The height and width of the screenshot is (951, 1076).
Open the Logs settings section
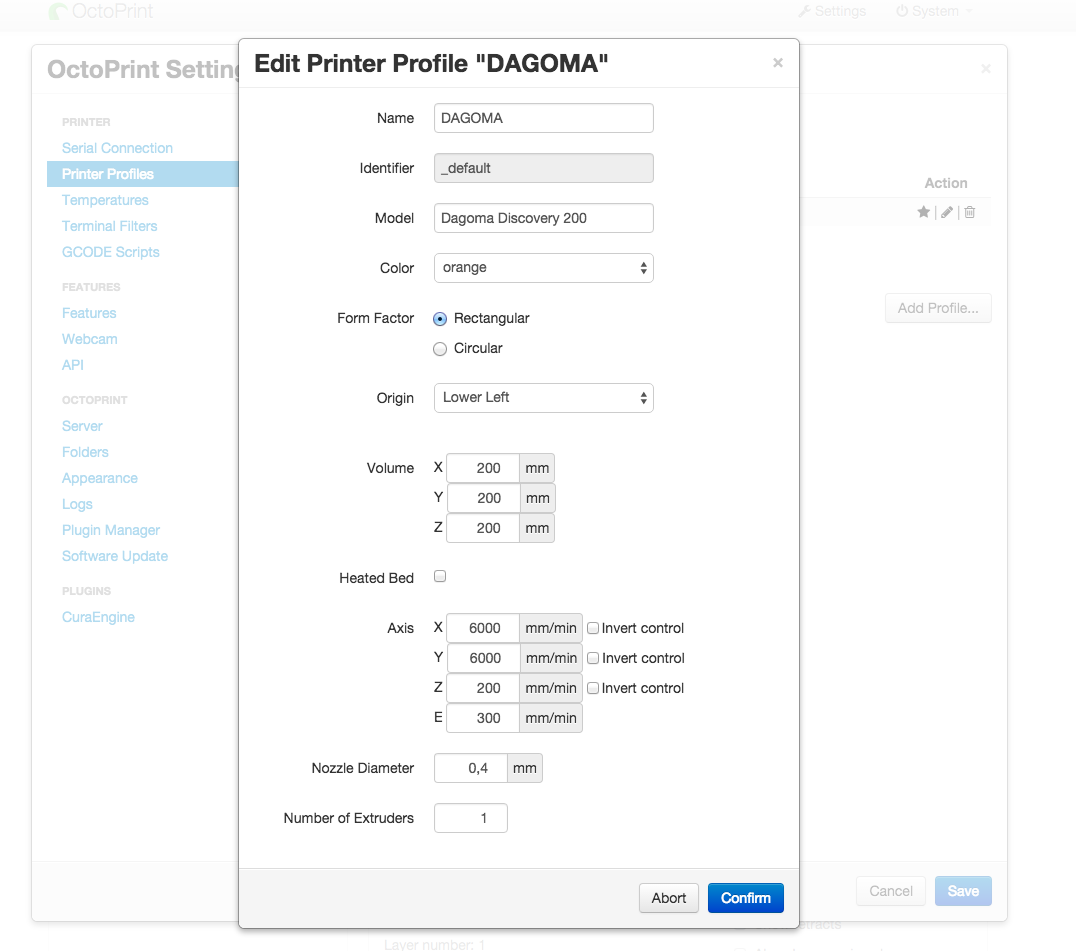[x=77, y=505]
